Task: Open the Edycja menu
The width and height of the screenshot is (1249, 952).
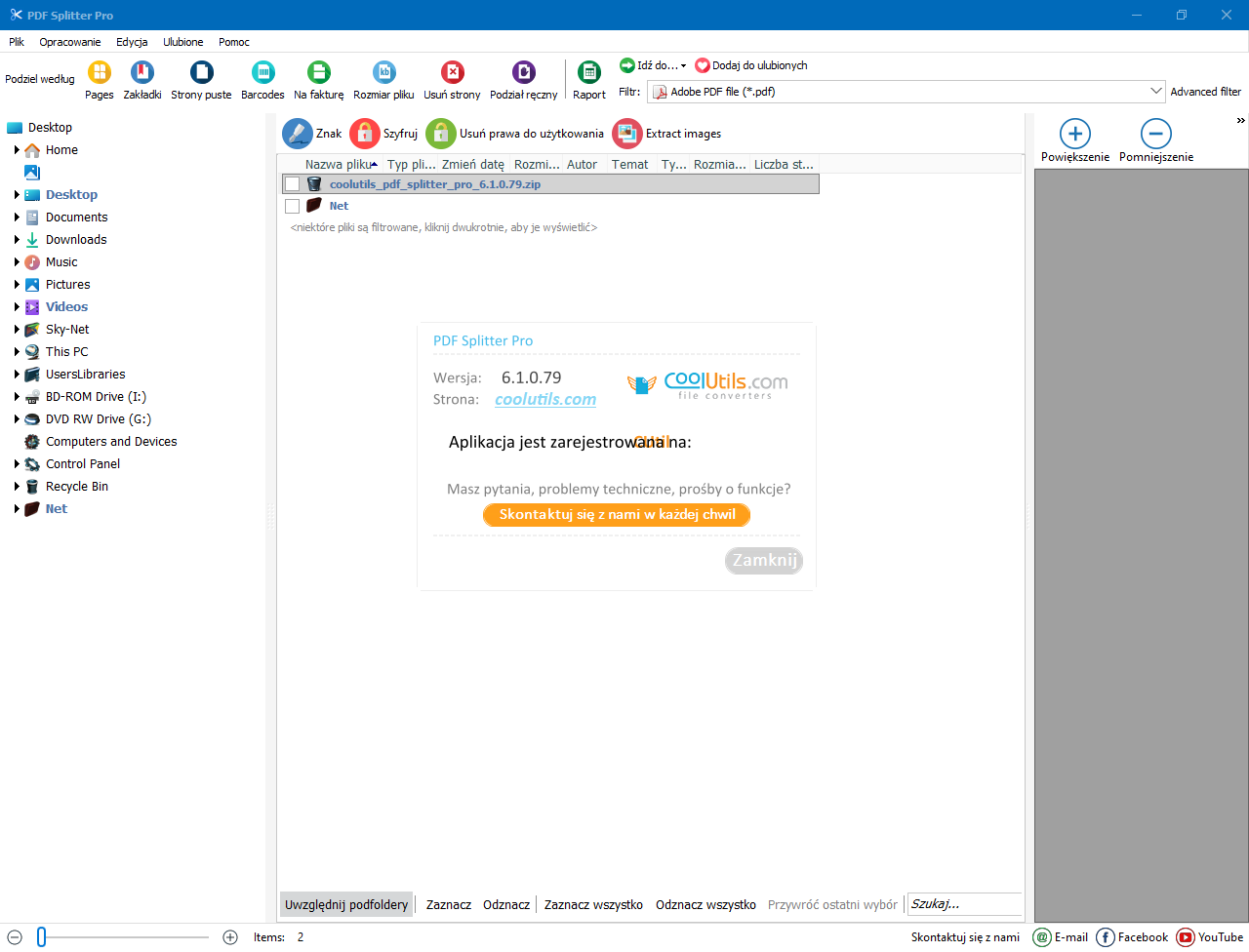Action: tap(132, 42)
